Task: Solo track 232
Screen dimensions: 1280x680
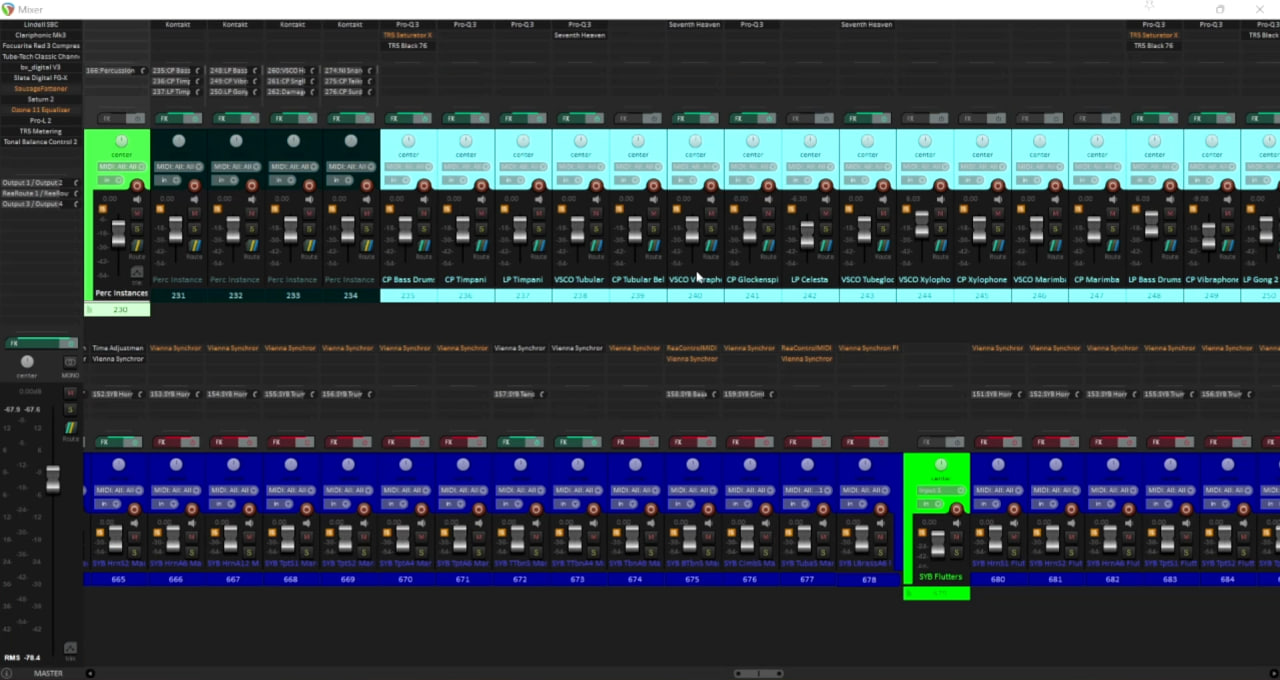Action: coord(251,228)
